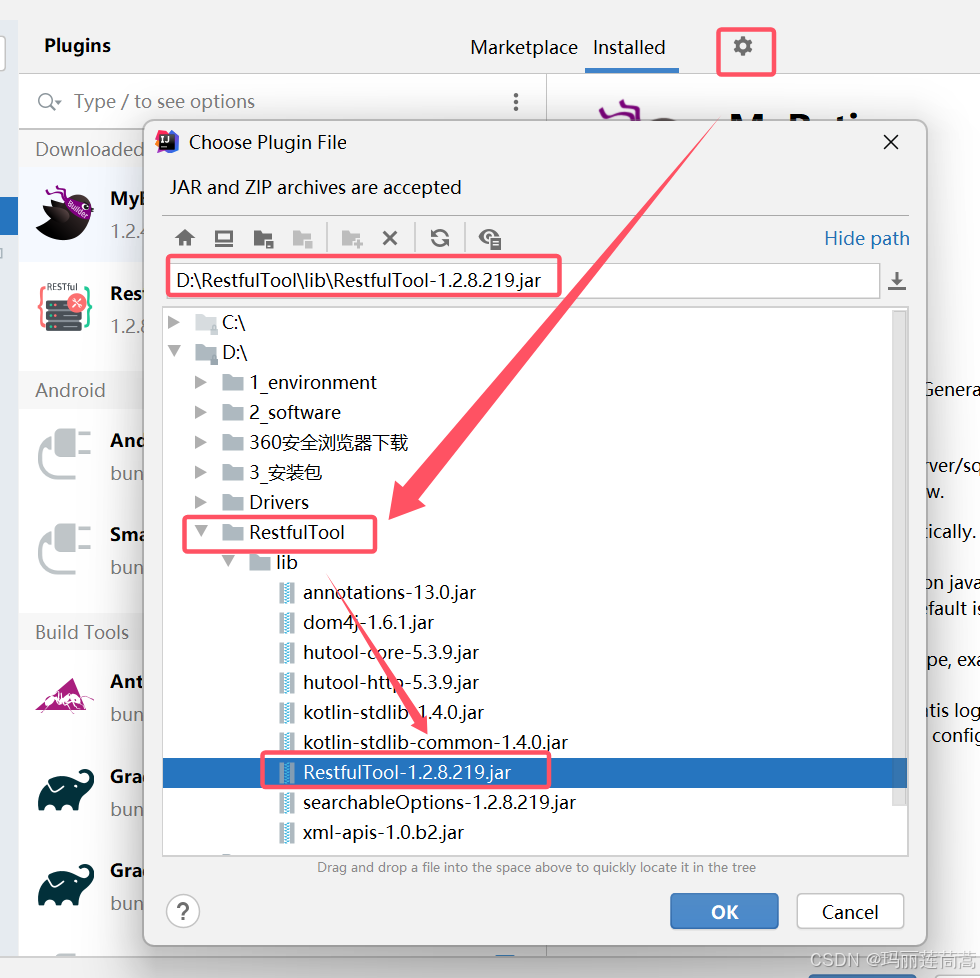Switch to the Installed tab
980x978 pixels.
(630, 47)
